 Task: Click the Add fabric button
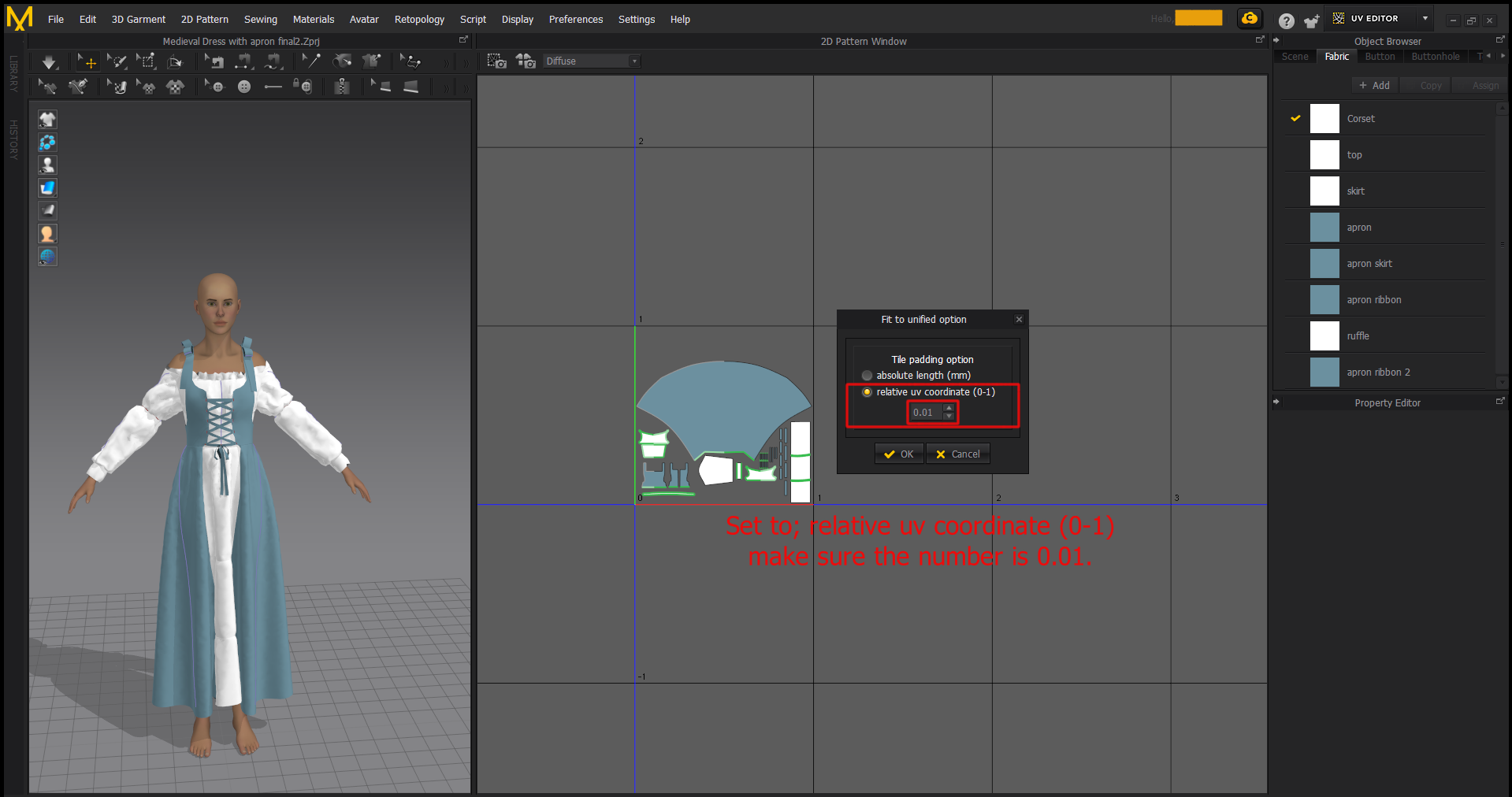(x=1374, y=86)
